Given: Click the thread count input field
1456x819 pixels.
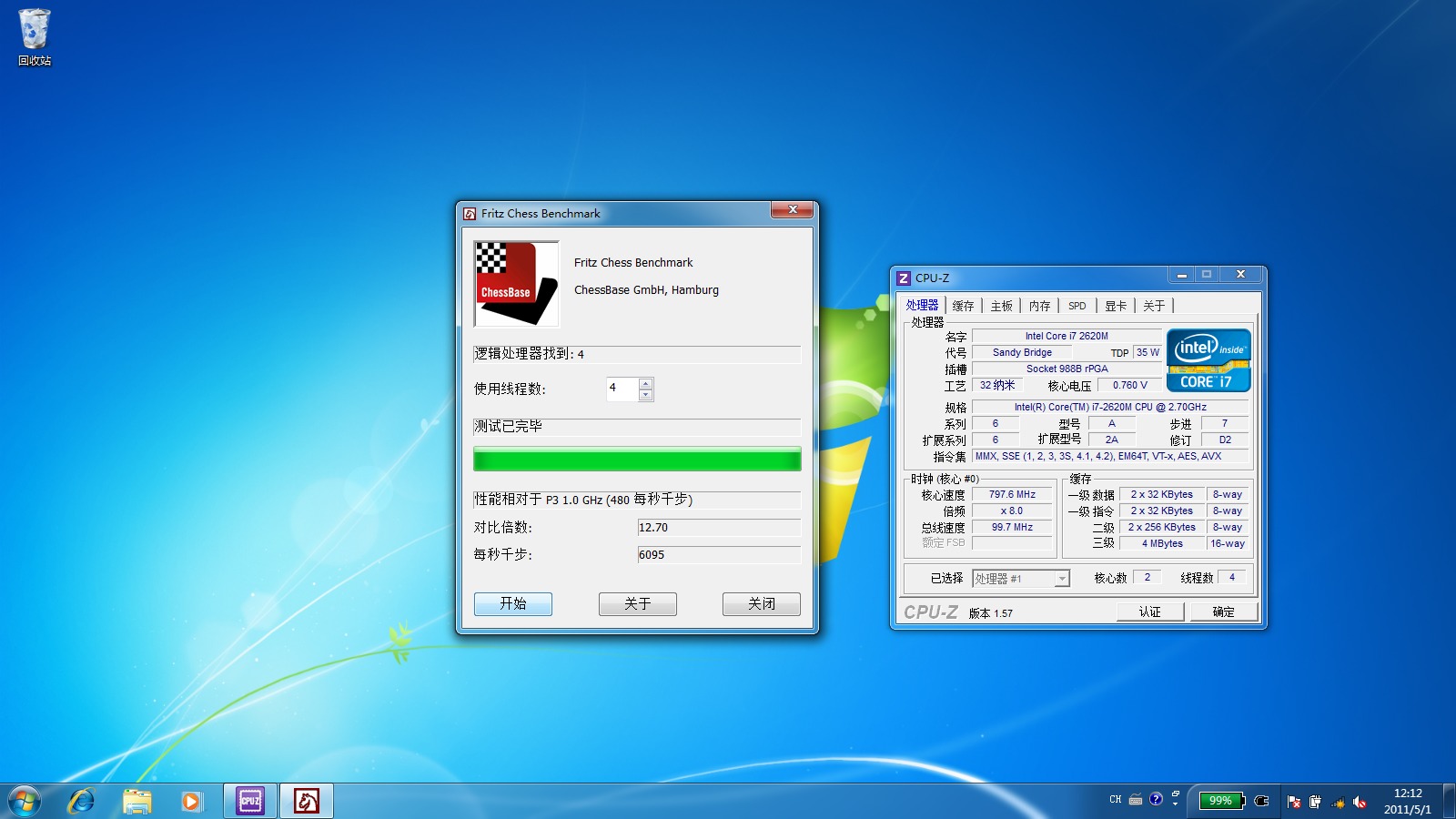Looking at the screenshot, I should [x=623, y=389].
